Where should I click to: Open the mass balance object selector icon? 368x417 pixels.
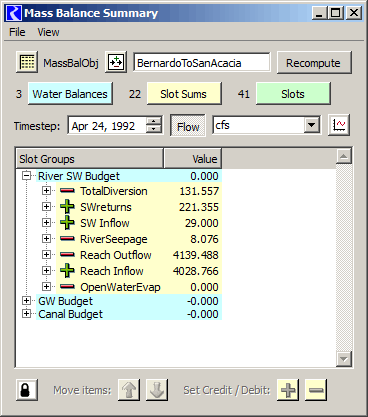[116, 62]
